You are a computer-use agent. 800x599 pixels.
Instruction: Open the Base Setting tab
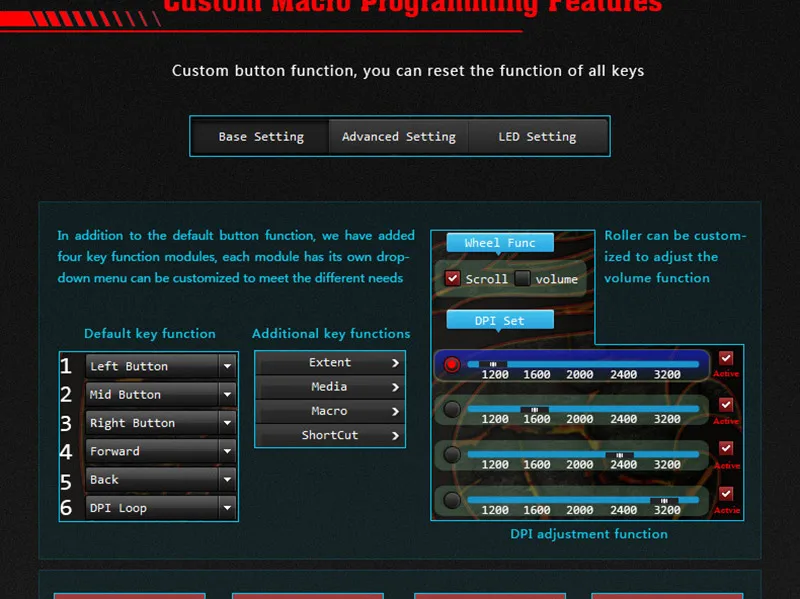click(x=261, y=137)
